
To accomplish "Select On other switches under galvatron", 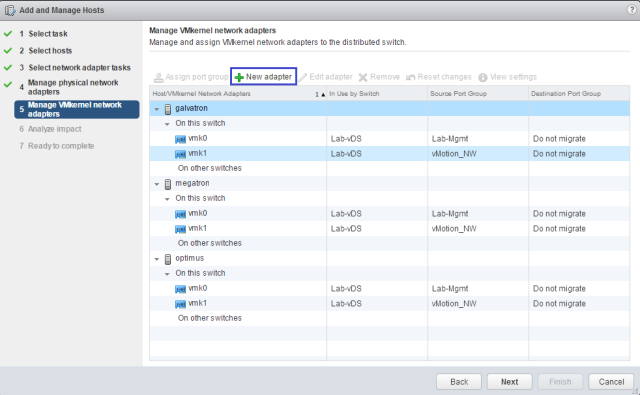I will pyautogui.click(x=209, y=168).
